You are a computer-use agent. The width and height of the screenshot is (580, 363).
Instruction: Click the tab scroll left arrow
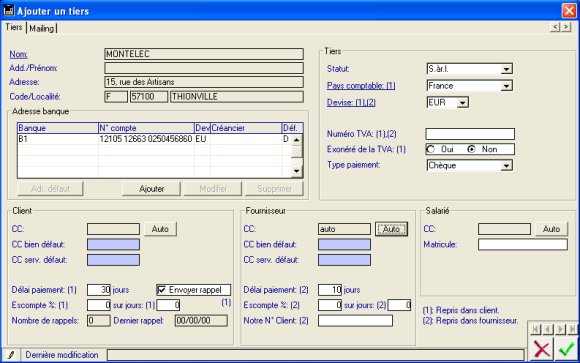[555, 27]
